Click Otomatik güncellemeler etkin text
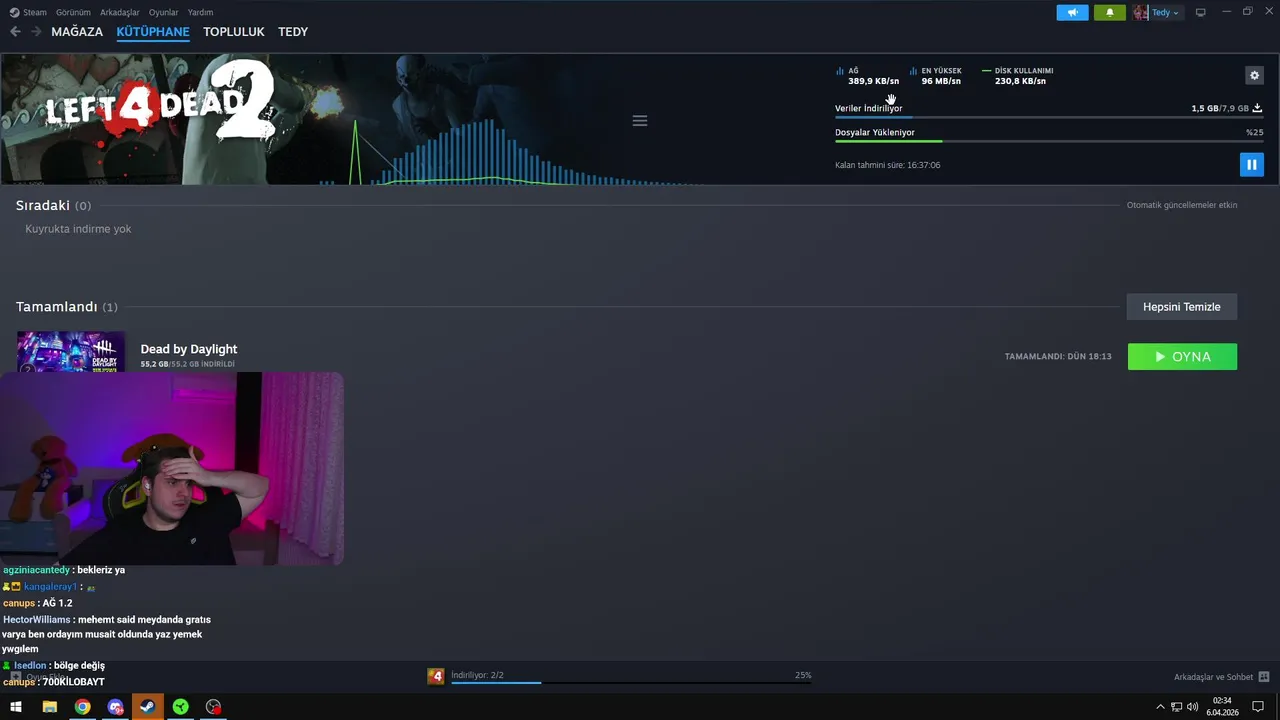The height and width of the screenshot is (720, 1280). [x=1182, y=205]
